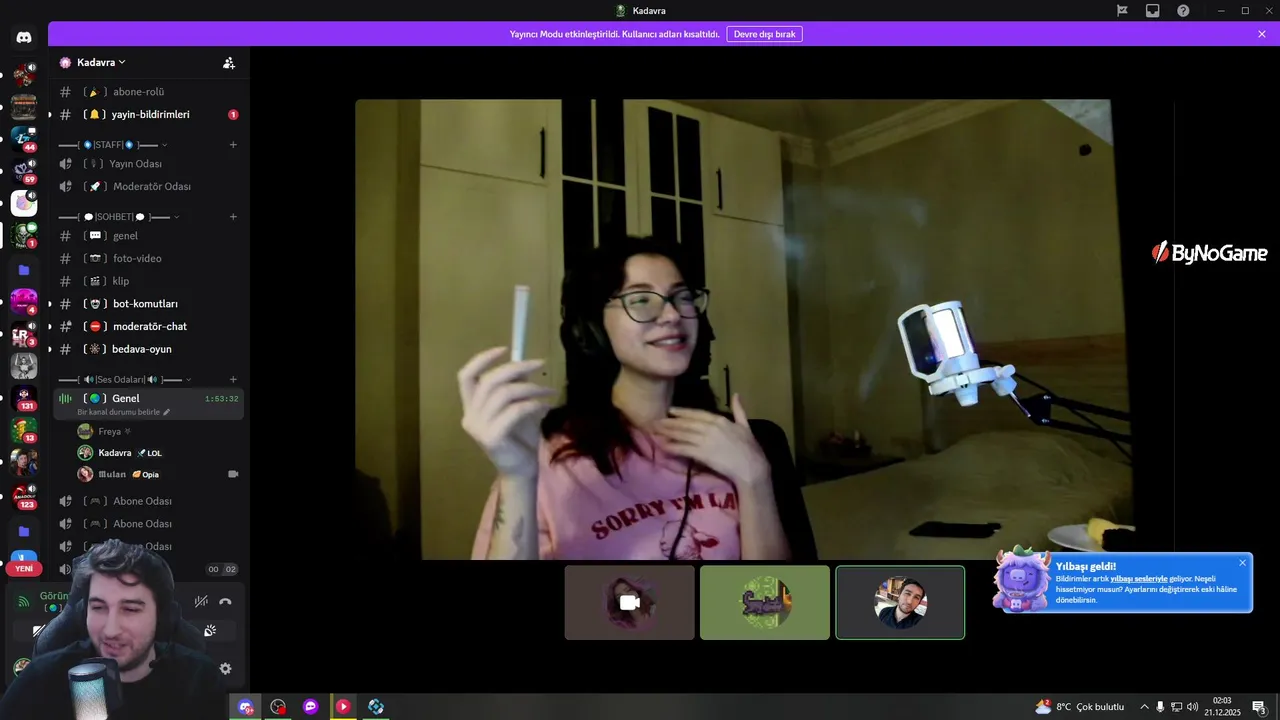Click Devre dışı bırak button in banner
Screen dimensions: 1280x720
764,34
